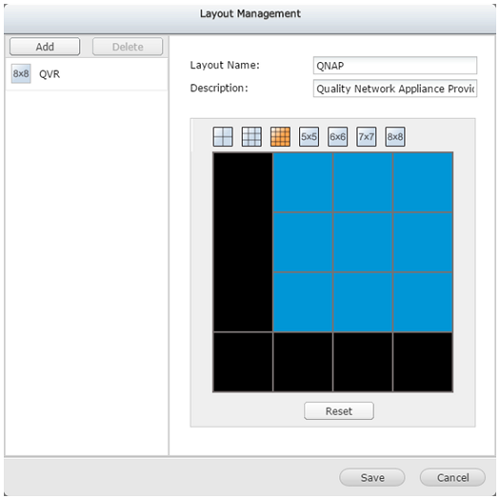This screenshot has width=500, height=499.
Task: Choose the 7x7 layout icon
Action: (x=366, y=137)
